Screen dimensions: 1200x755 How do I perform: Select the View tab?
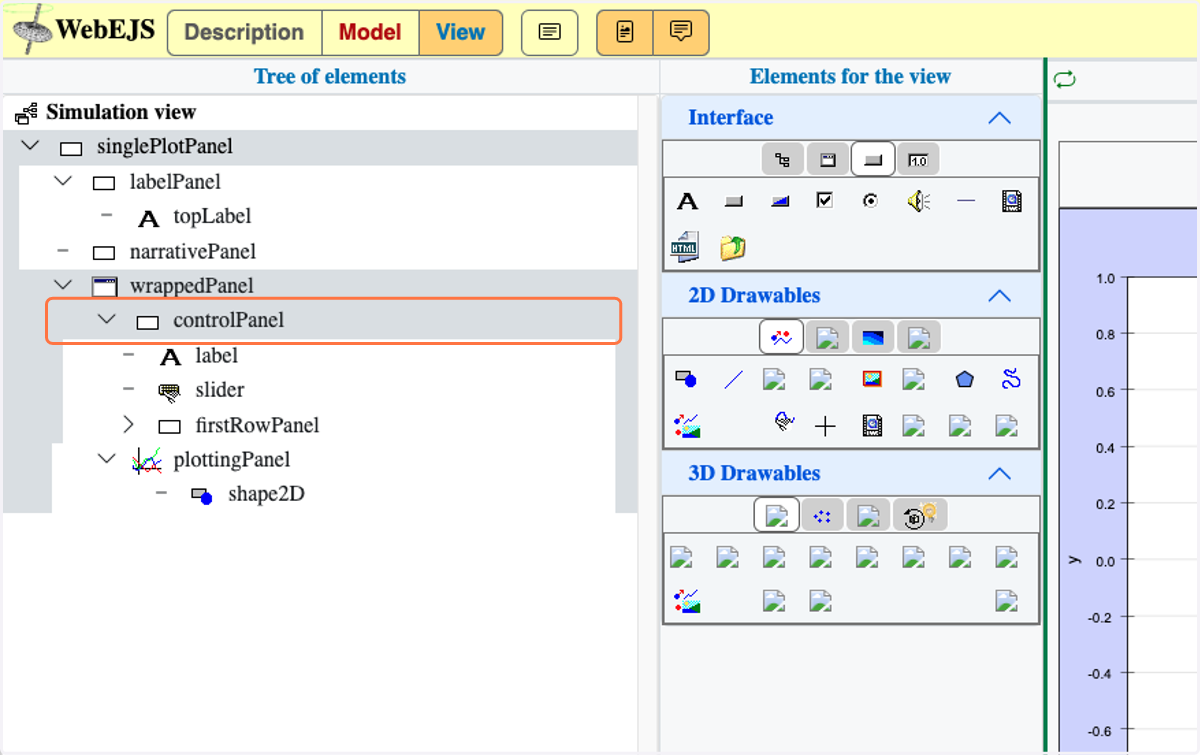pos(461,32)
